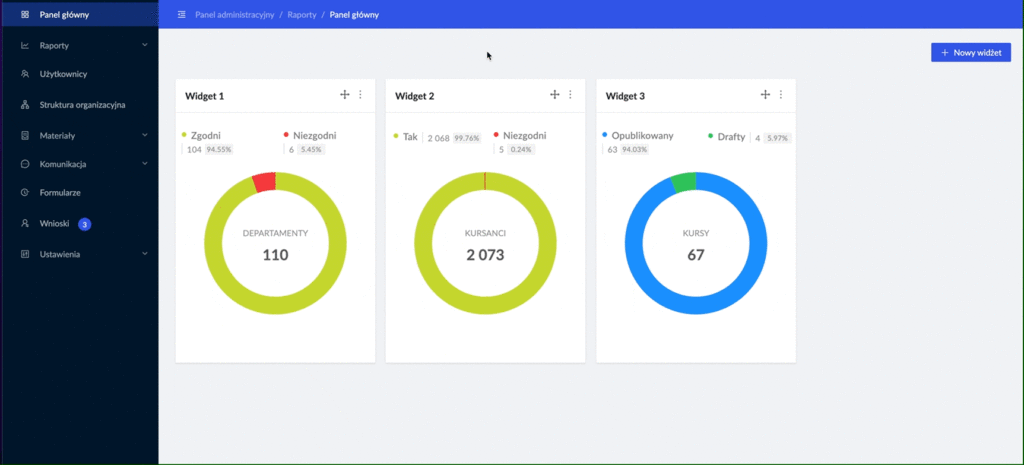
Task: Click the red segment of Departamenty donut chart
Action: point(264,182)
